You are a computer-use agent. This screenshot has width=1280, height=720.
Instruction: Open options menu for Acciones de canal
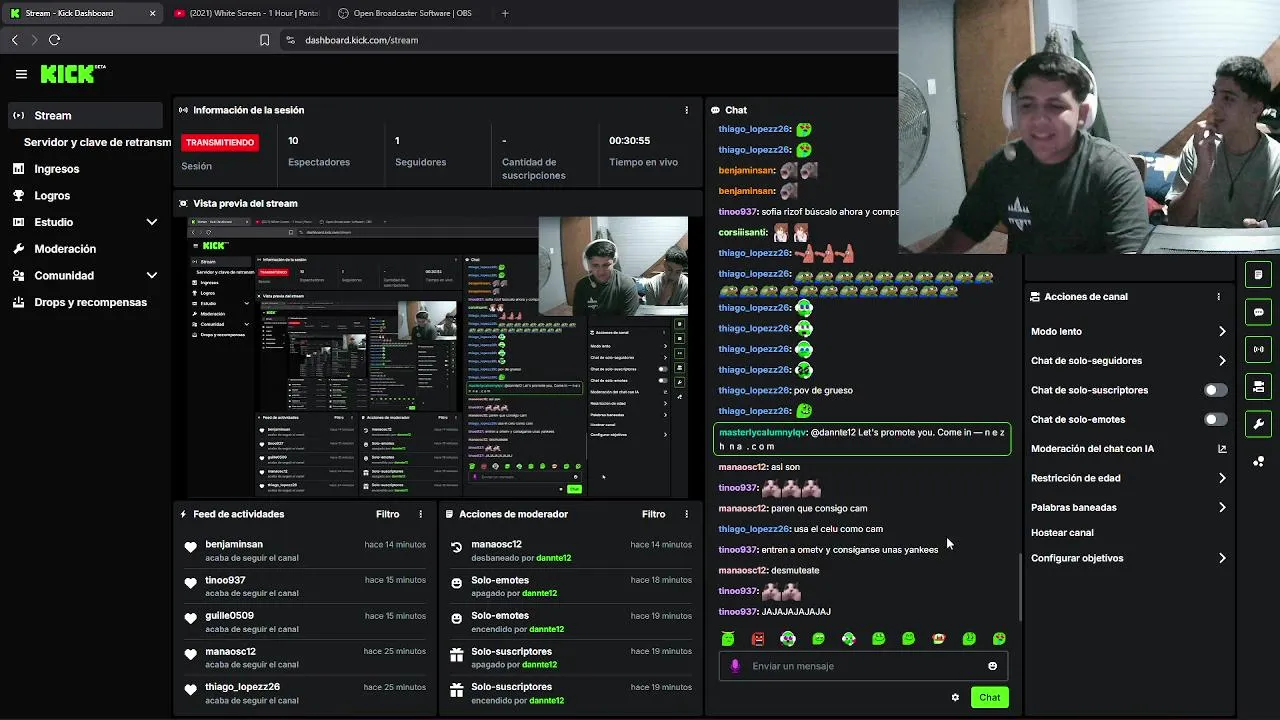click(x=1218, y=297)
